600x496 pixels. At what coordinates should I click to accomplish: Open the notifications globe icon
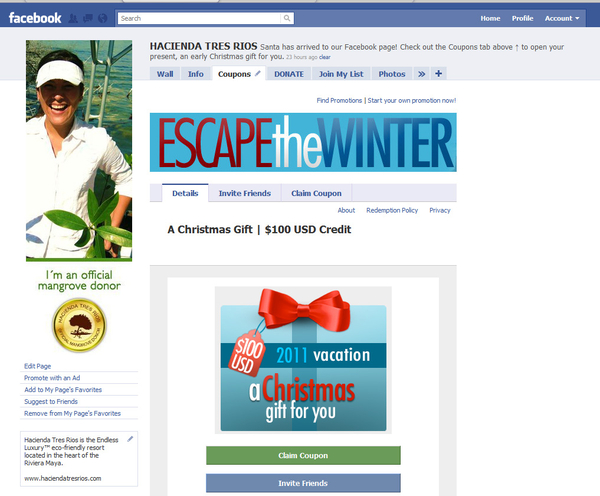tap(103, 18)
